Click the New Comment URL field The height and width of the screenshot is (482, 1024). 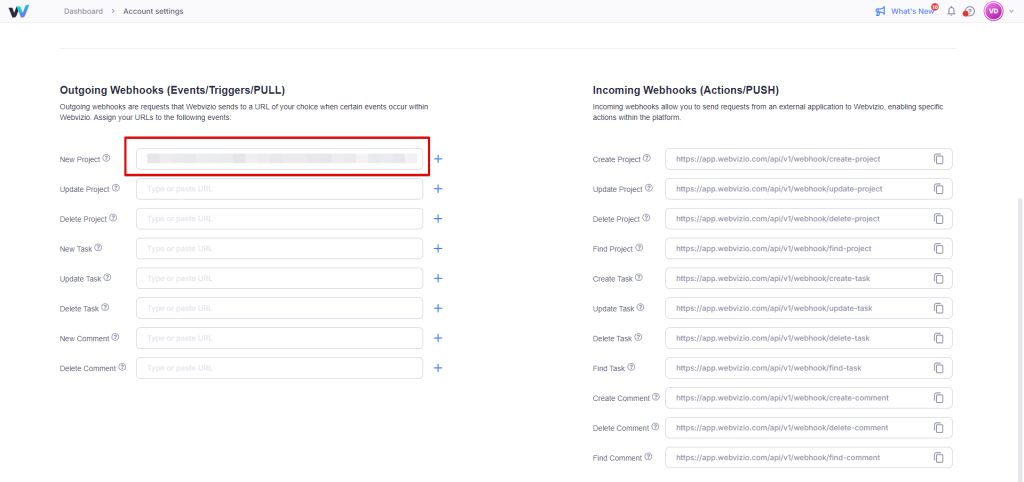pos(279,339)
